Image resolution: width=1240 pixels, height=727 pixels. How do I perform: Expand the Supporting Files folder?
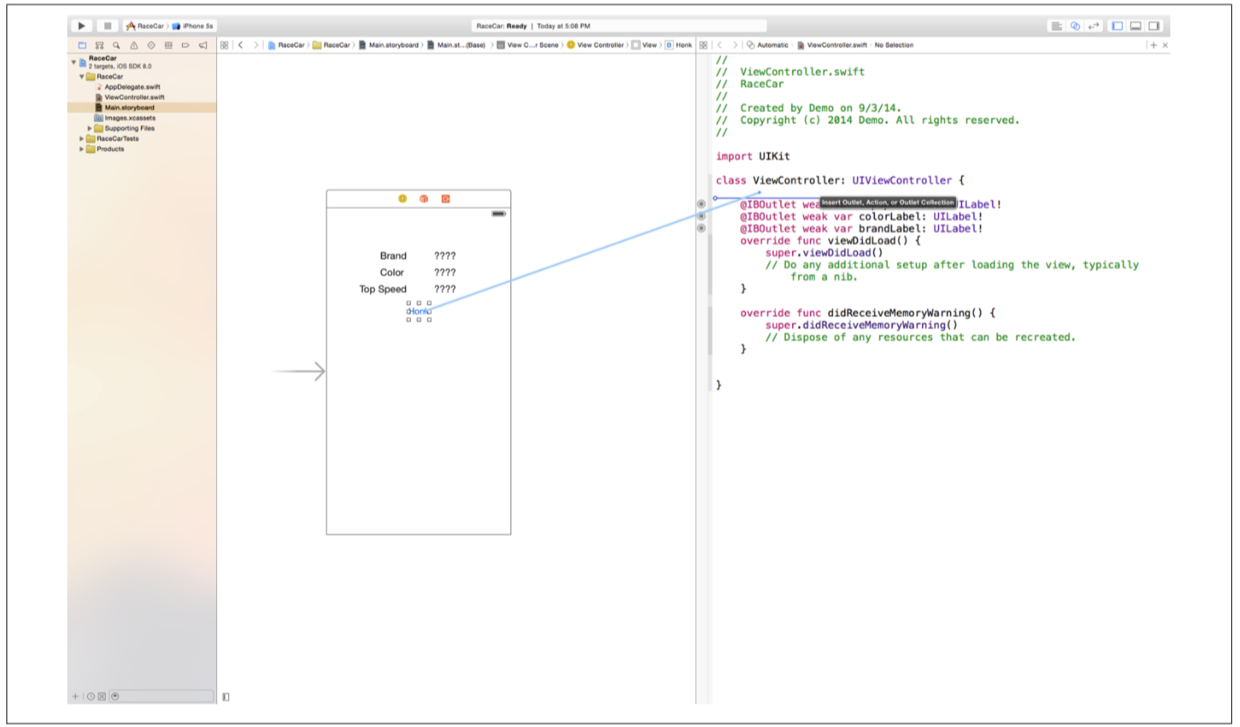coord(90,128)
